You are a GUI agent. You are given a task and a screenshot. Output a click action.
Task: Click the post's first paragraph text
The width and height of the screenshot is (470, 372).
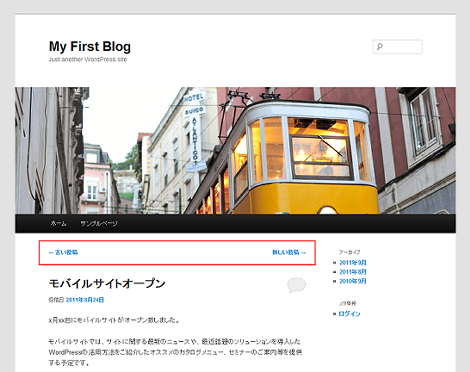(114, 320)
